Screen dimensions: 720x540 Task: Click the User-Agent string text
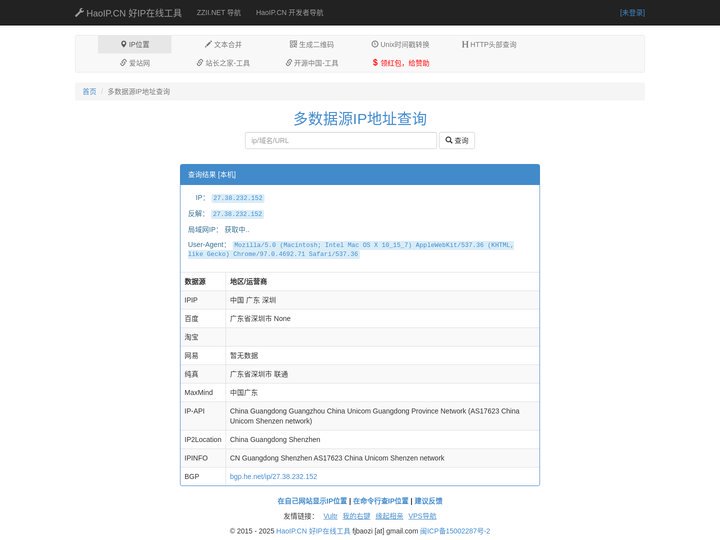point(350,249)
